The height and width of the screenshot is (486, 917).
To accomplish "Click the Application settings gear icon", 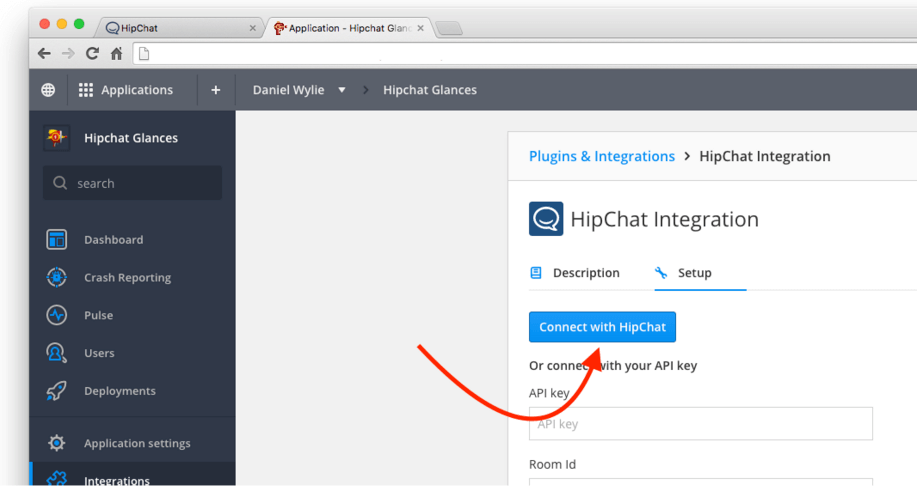I will 57,443.
